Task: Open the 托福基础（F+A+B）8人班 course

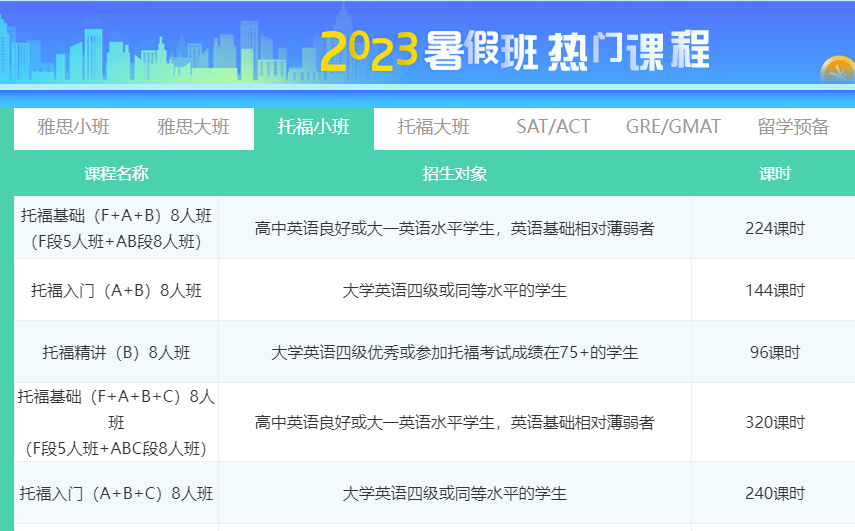Action: [116, 228]
